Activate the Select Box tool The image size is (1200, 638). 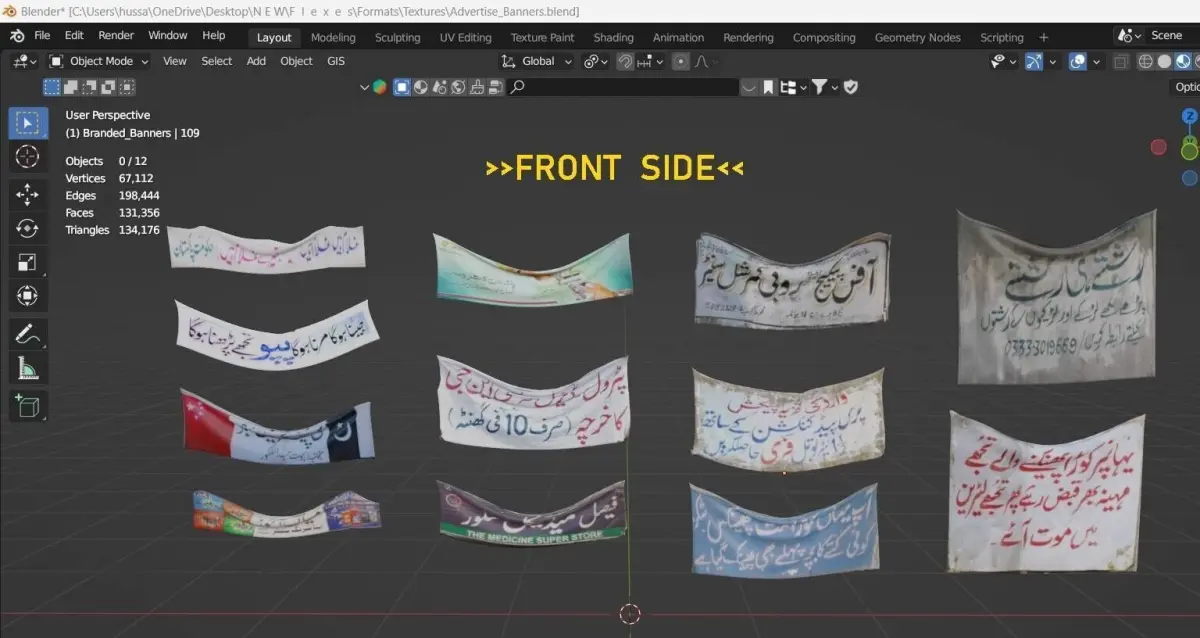click(x=28, y=123)
